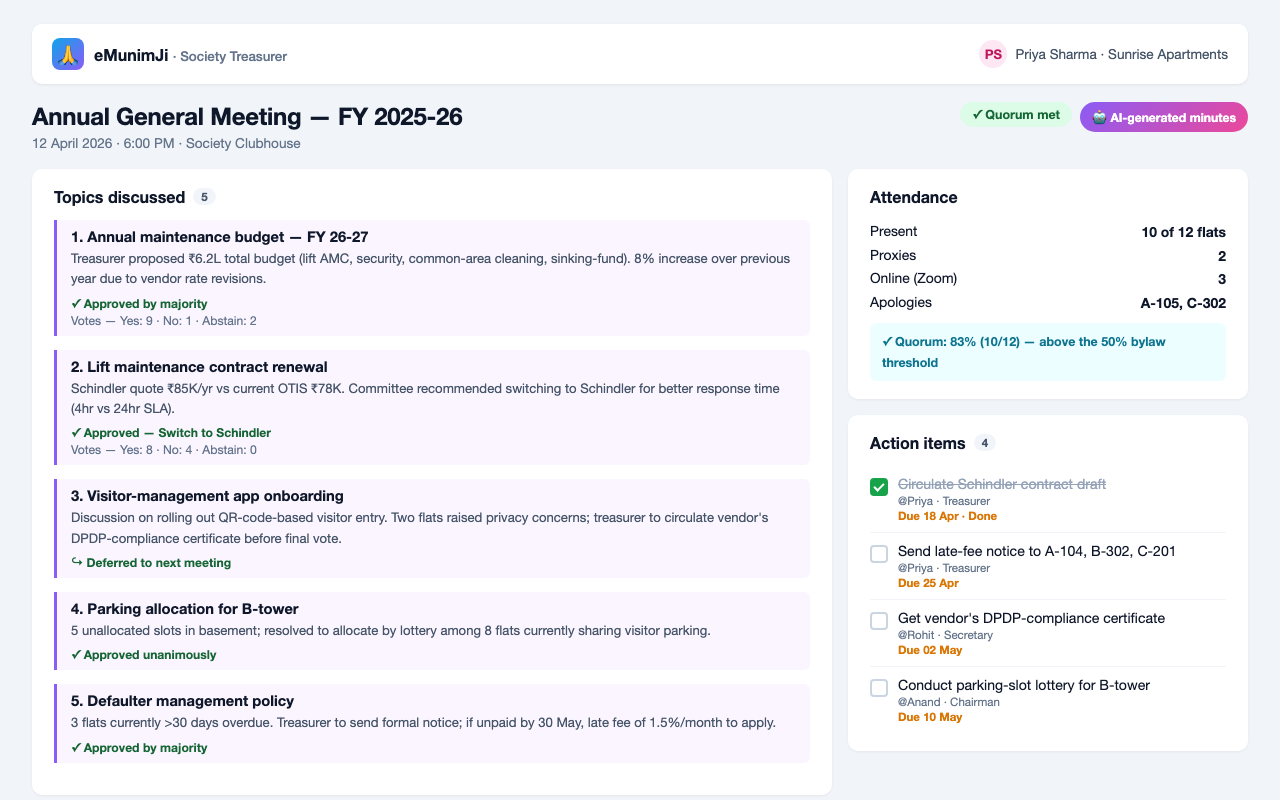1280x800 pixels.
Task: Click the eMunimJi folded-hands app logo
Action: coord(68,54)
